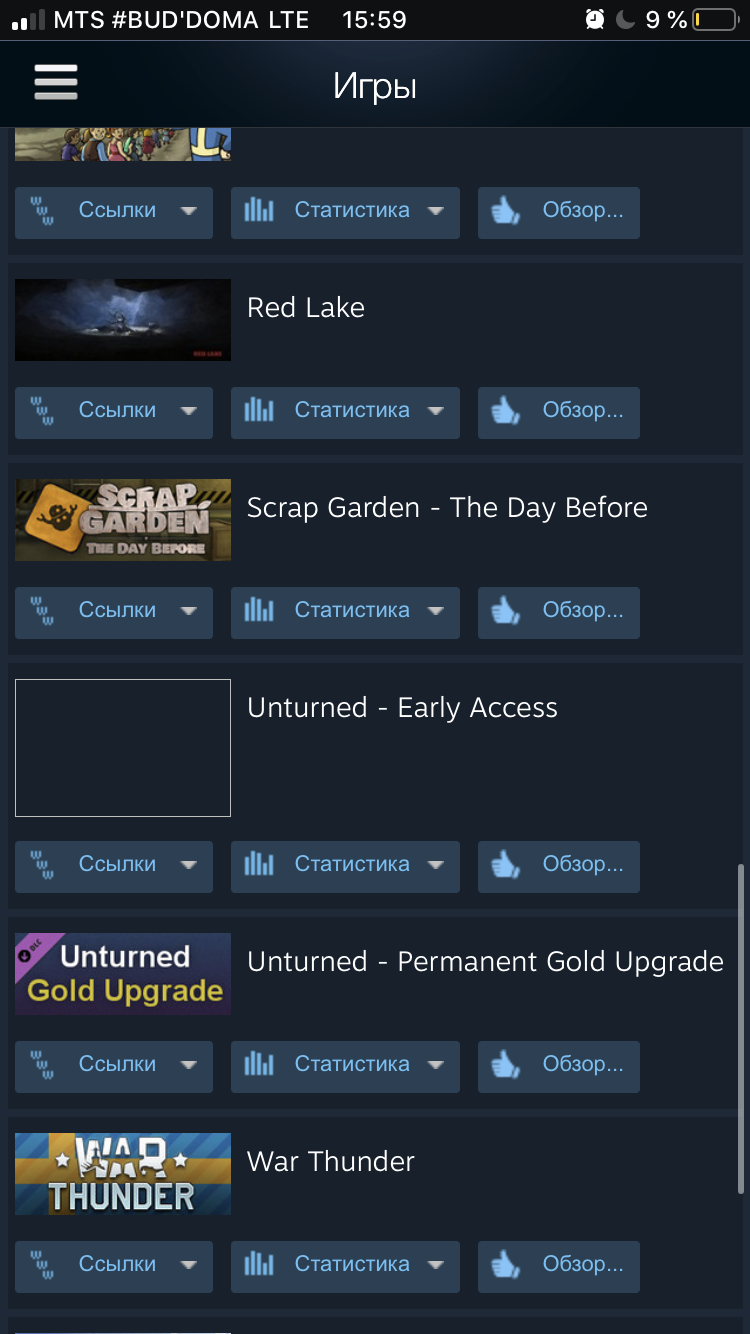This screenshot has width=750, height=1334.
Task: Tap the statistics bars icon under Unturned Gold Upgrade
Action: tap(259, 1064)
